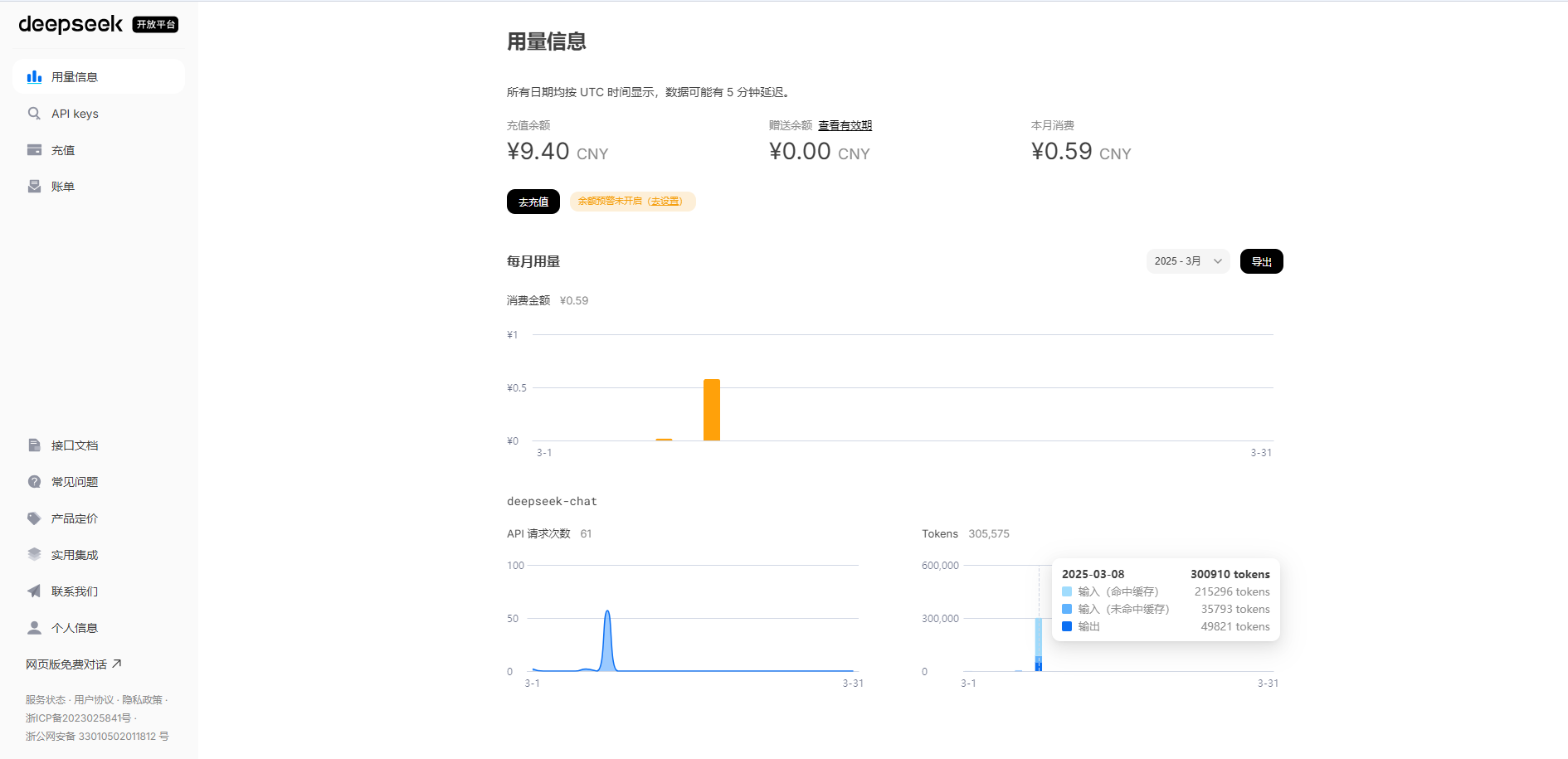The height and width of the screenshot is (759, 1568).
Task: Open the 账单 sidebar menu item
Action: [x=99, y=187]
